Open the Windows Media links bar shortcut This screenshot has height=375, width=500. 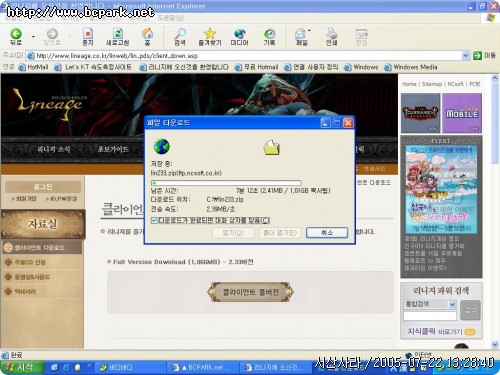(411, 67)
